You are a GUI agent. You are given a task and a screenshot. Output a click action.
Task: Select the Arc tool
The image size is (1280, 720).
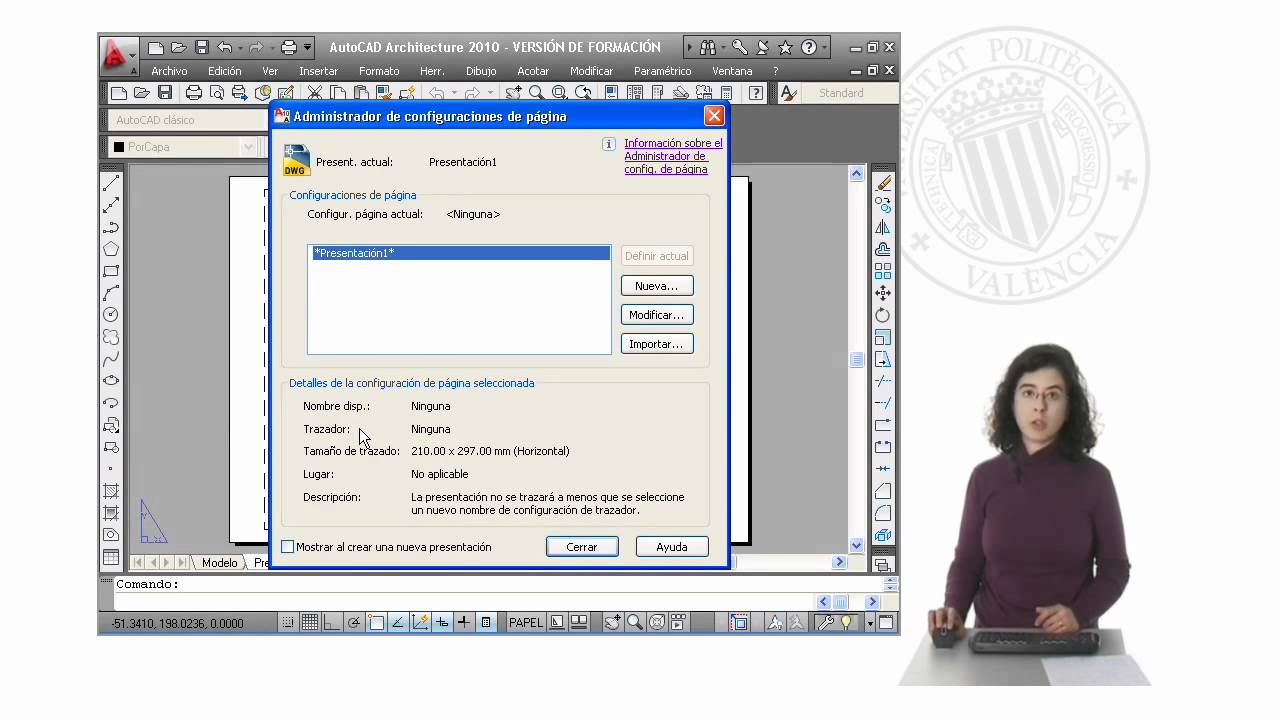click(x=111, y=293)
